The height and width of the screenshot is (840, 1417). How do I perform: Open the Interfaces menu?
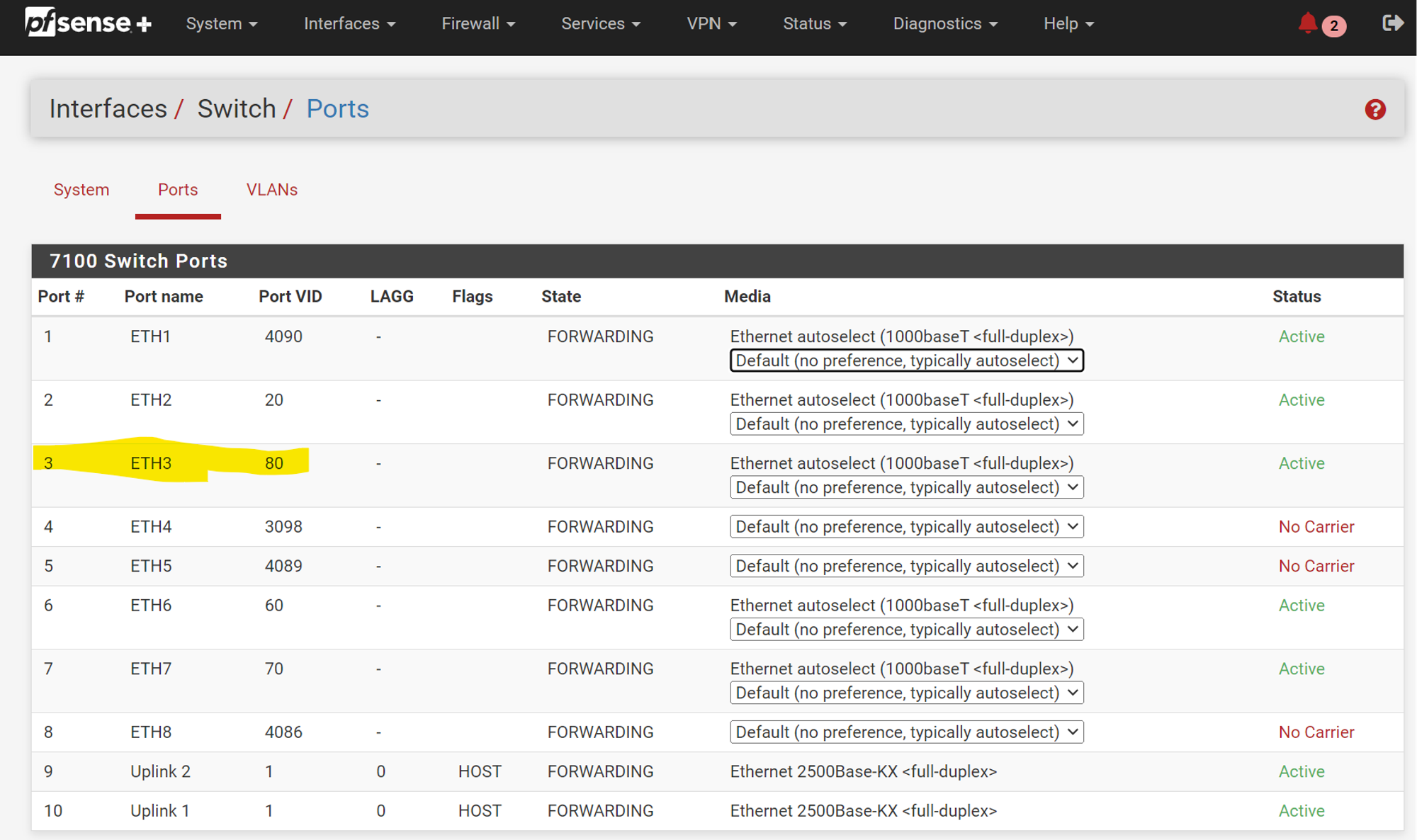click(349, 23)
